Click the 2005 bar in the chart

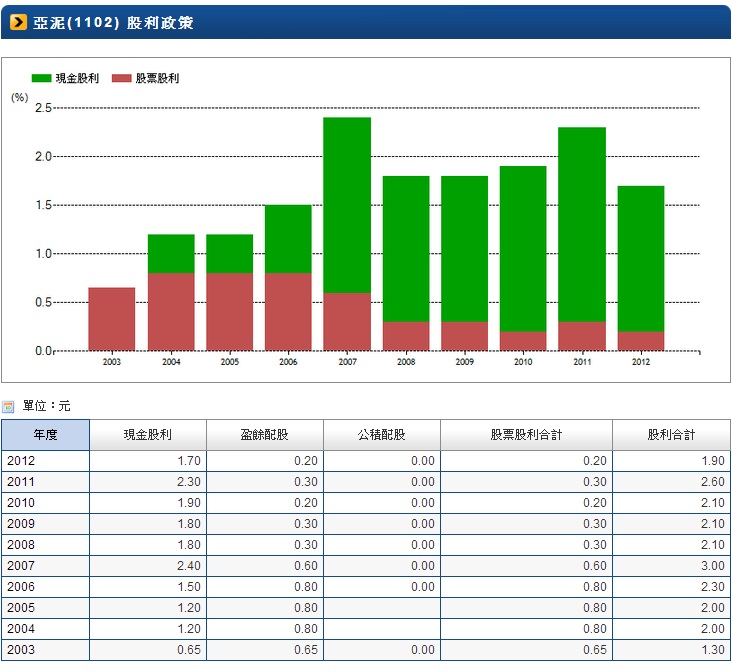click(x=230, y=292)
